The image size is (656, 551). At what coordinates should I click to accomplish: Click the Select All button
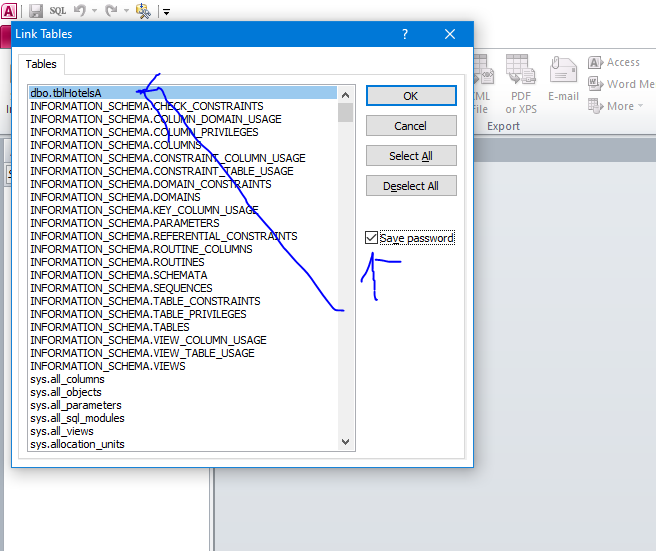click(411, 156)
